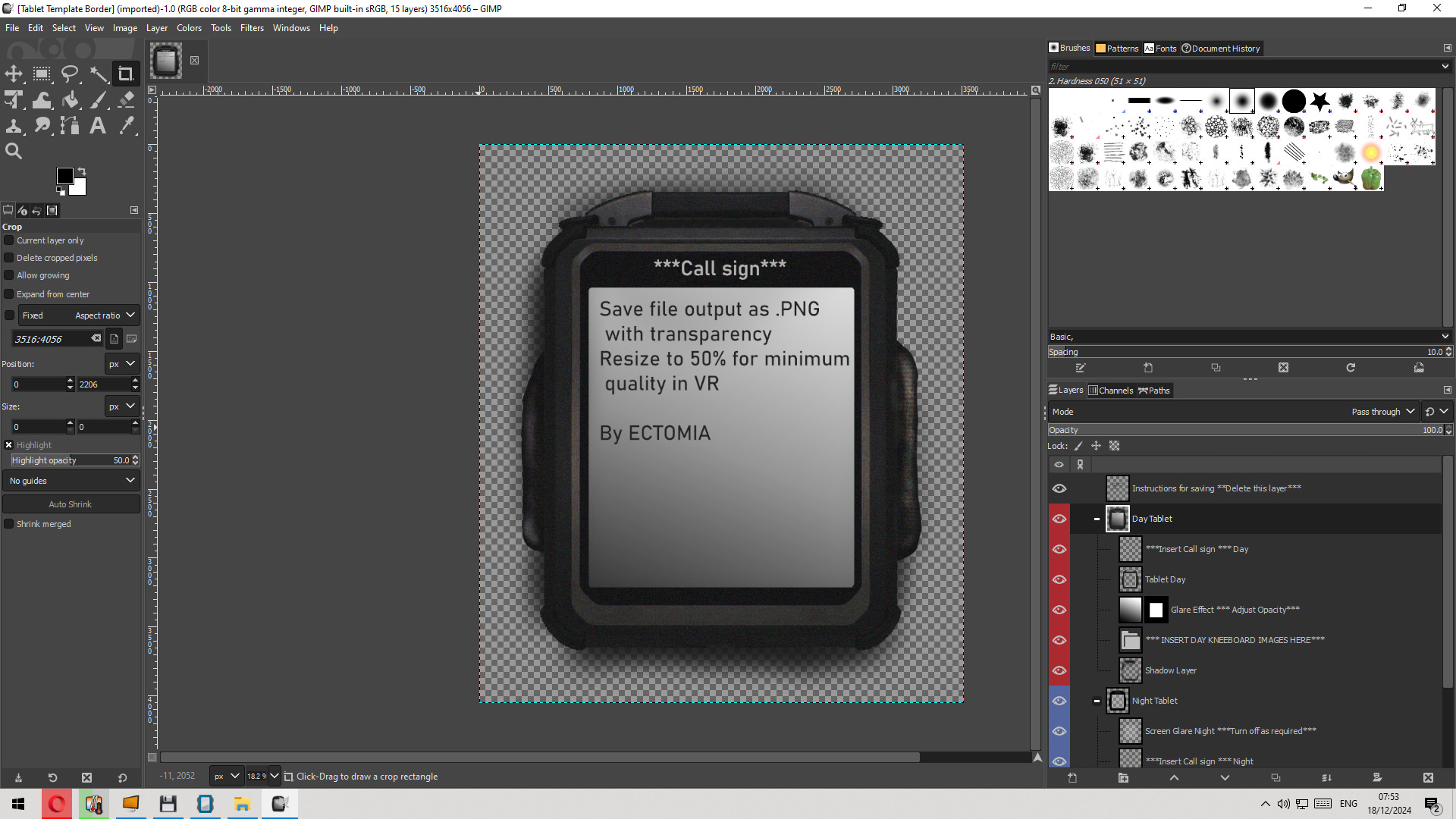Switch to the Channels tab
The image size is (1456, 819).
coord(1111,391)
